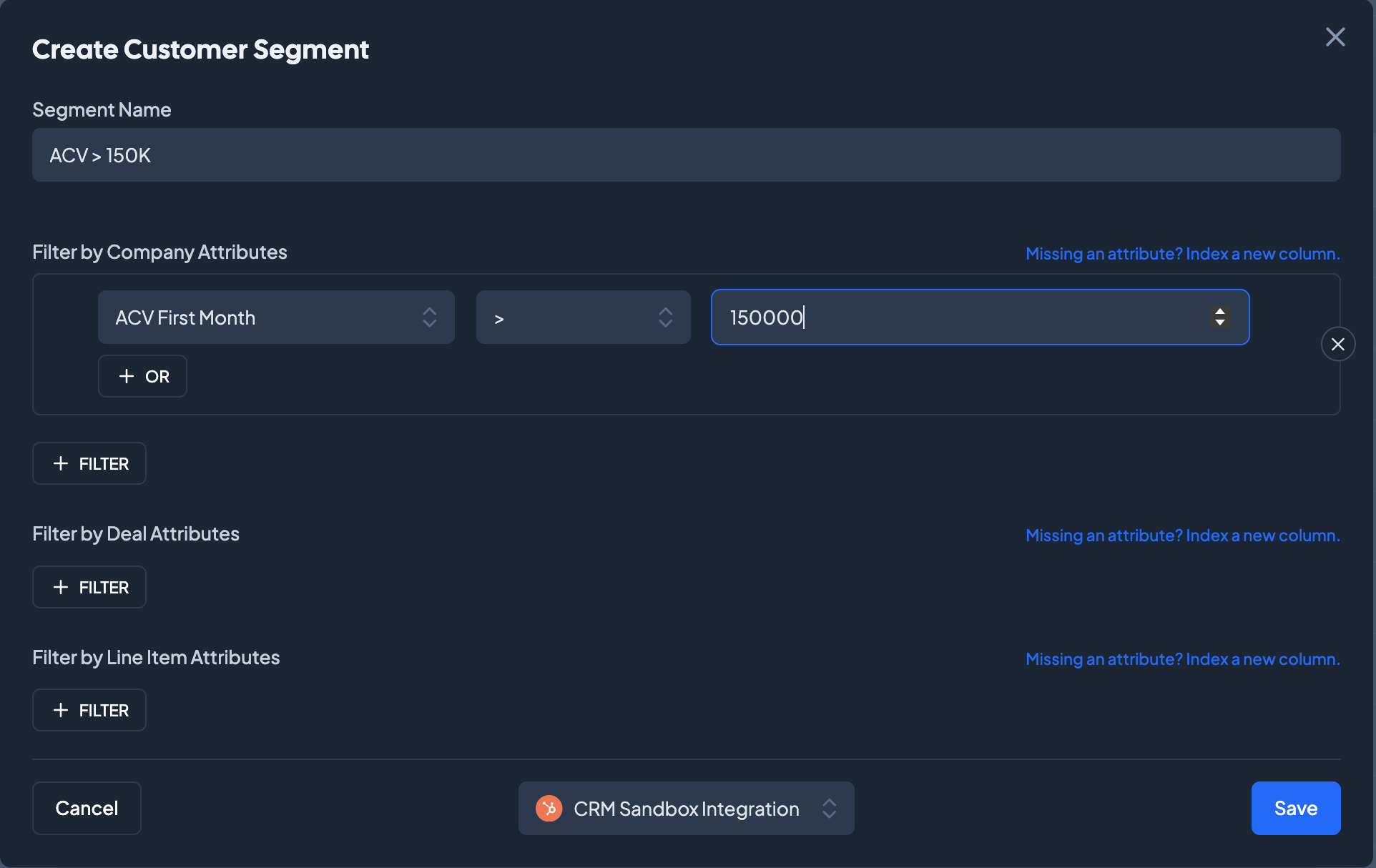
Task: Add a filter under Deal Attributes
Action: click(x=89, y=587)
